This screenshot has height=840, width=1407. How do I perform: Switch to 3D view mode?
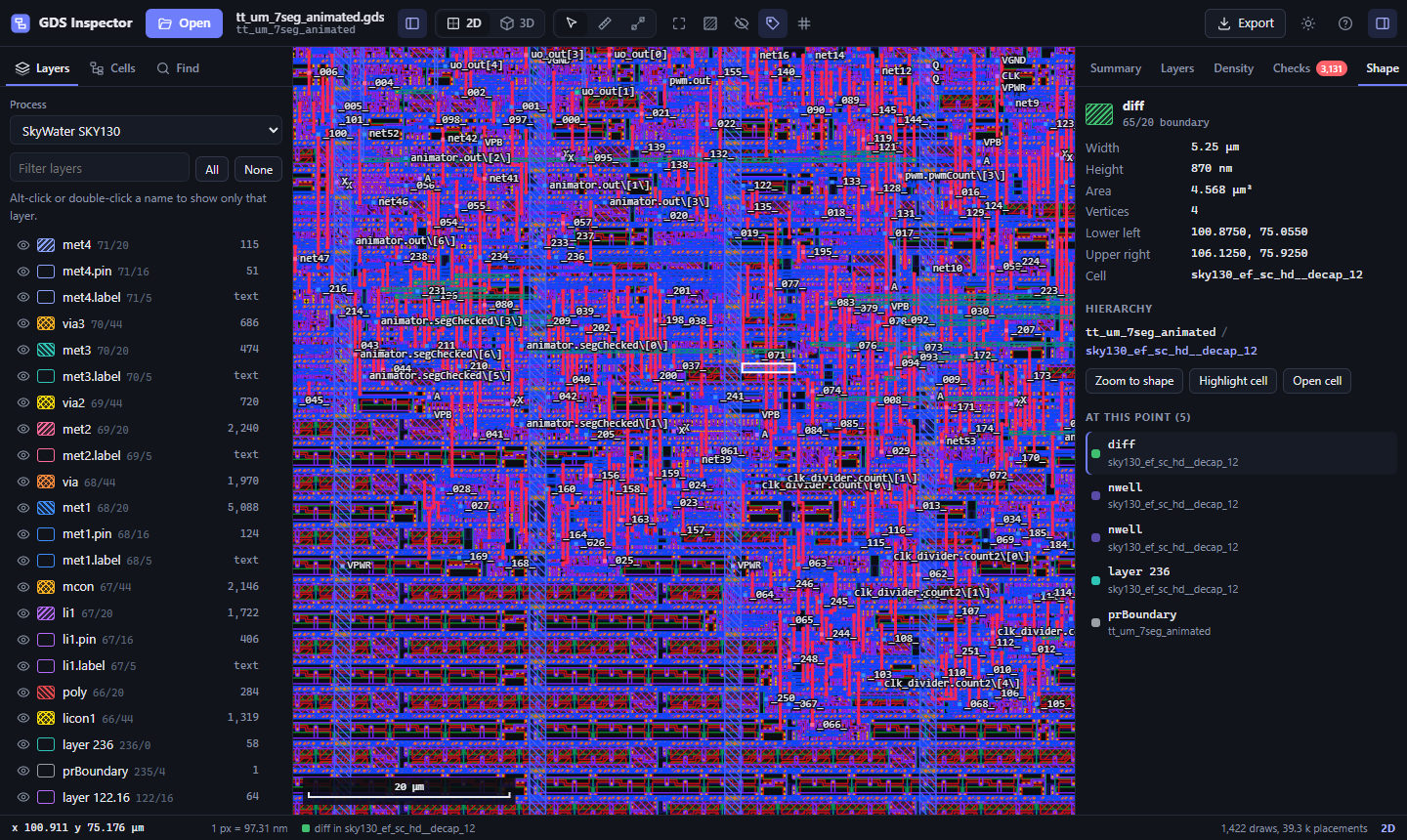coord(517,23)
